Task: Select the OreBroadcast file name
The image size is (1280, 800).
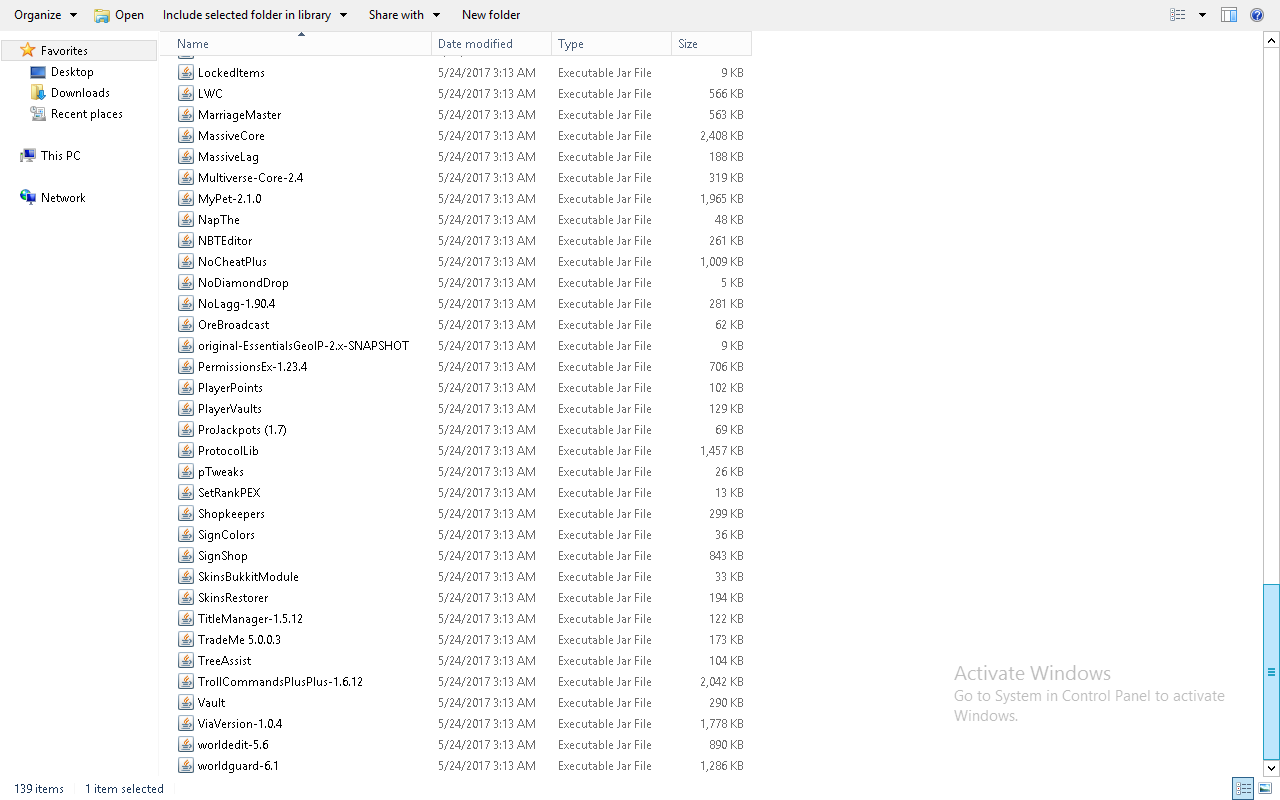Action: click(x=233, y=325)
